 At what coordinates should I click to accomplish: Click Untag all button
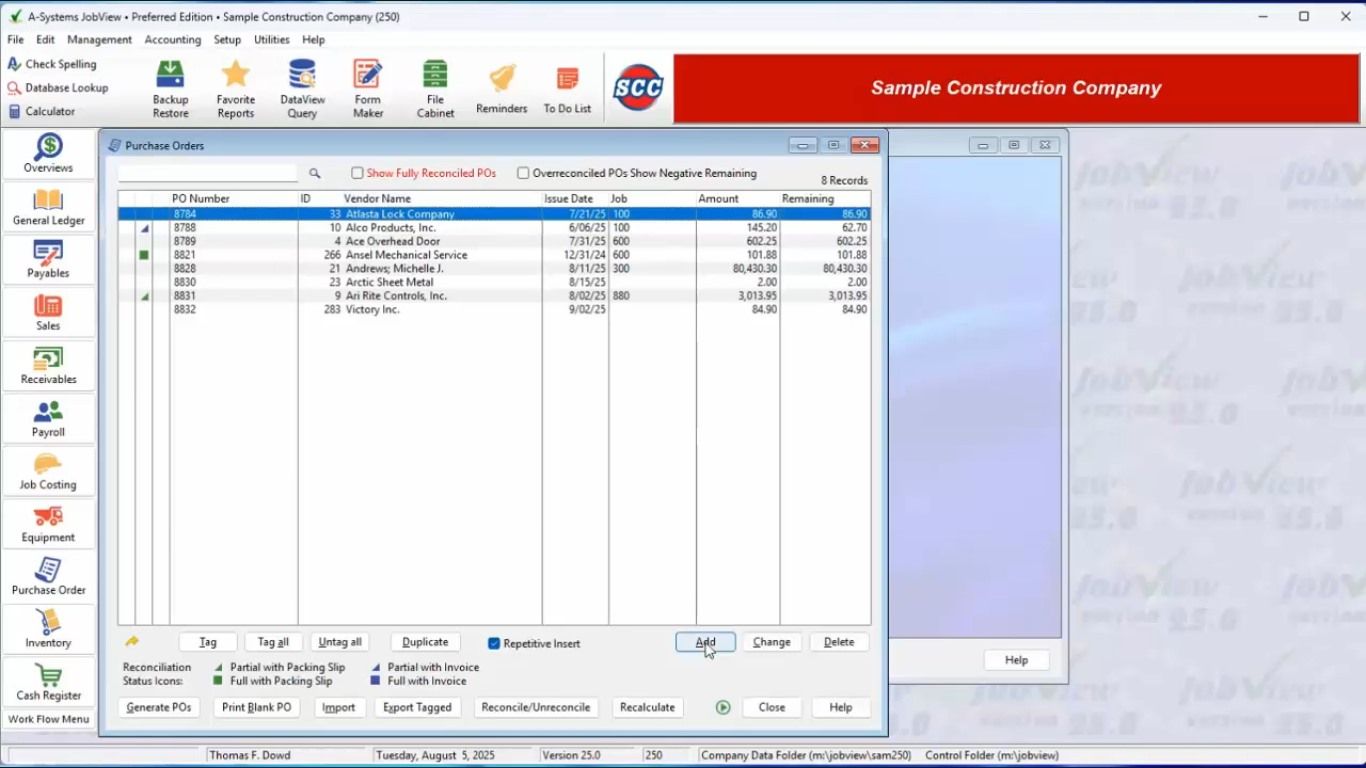point(340,642)
